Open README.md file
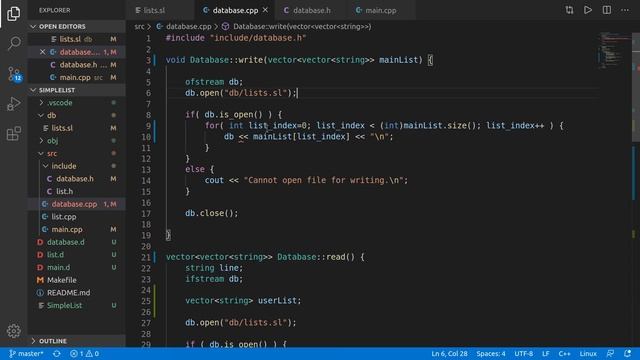This screenshot has height=360, width=640. [x=76, y=293]
